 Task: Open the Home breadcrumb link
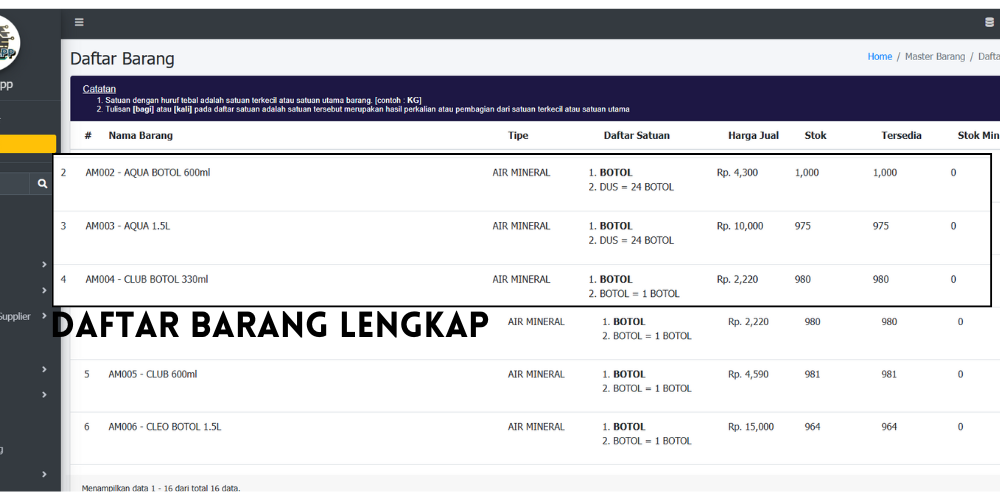point(879,57)
